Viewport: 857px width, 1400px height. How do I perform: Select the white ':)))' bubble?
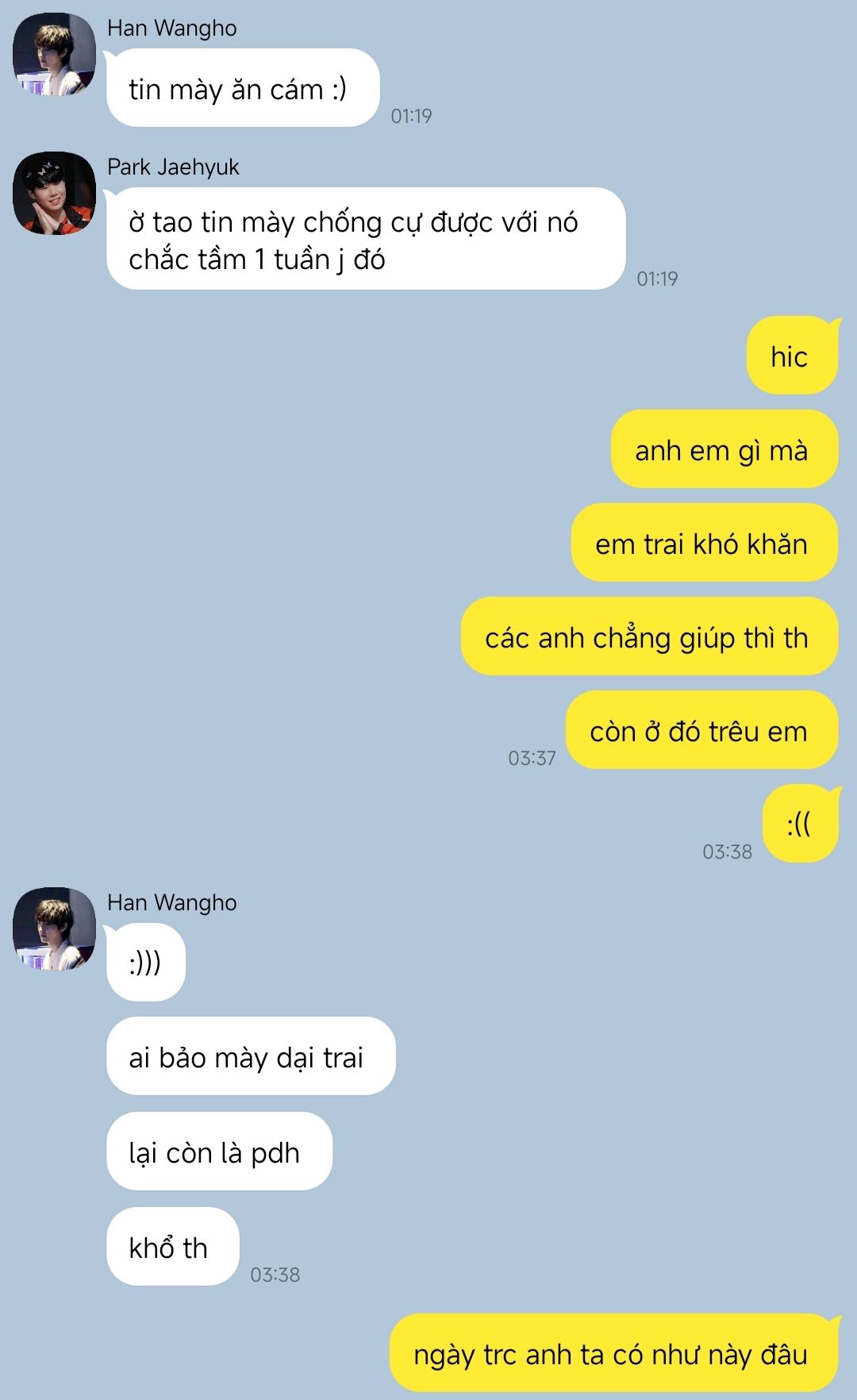tap(146, 963)
